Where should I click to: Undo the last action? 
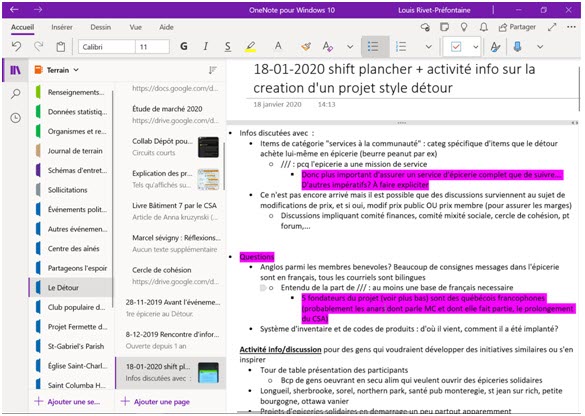16,47
